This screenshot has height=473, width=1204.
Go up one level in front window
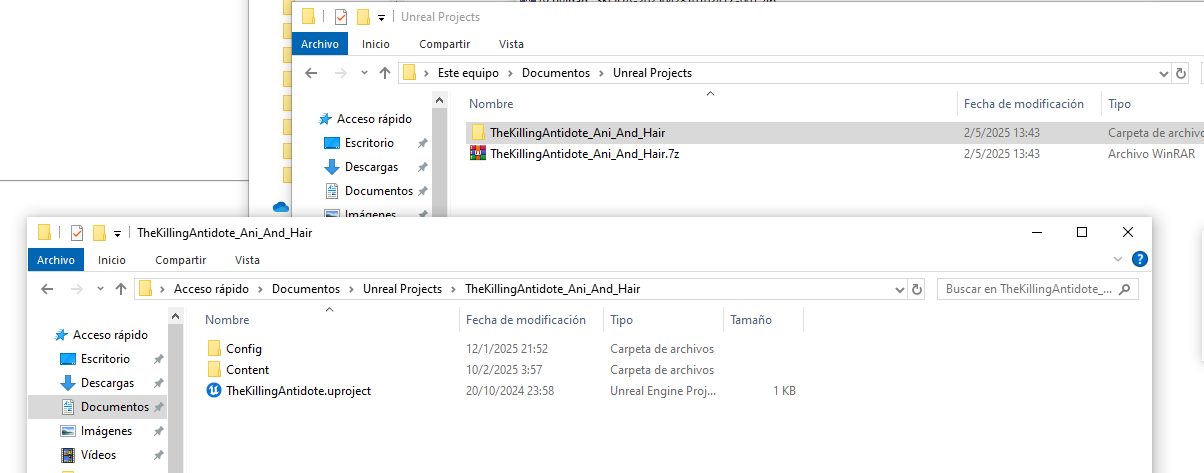pos(121,289)
